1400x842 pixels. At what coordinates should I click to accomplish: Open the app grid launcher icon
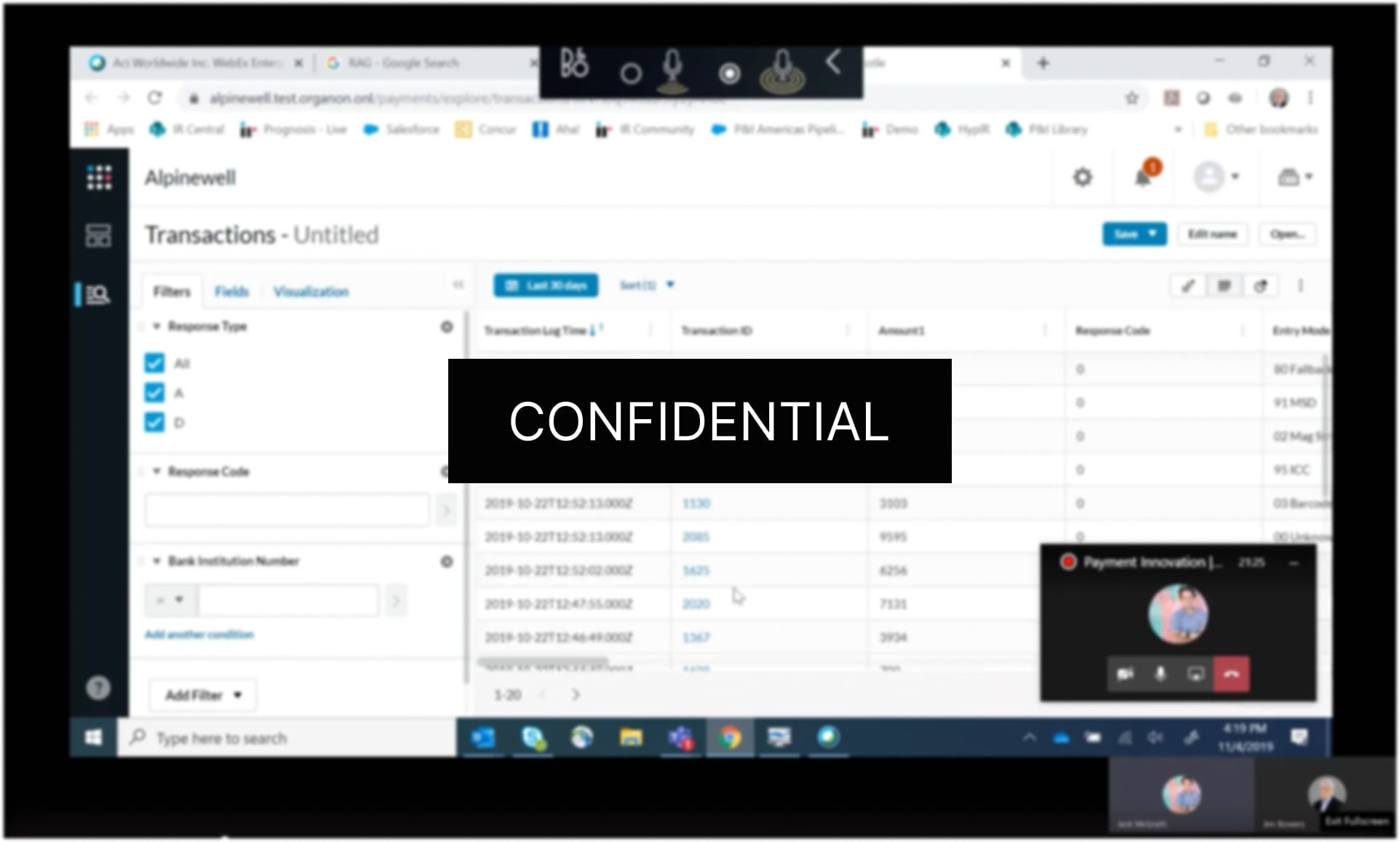(x=99, y=178)
